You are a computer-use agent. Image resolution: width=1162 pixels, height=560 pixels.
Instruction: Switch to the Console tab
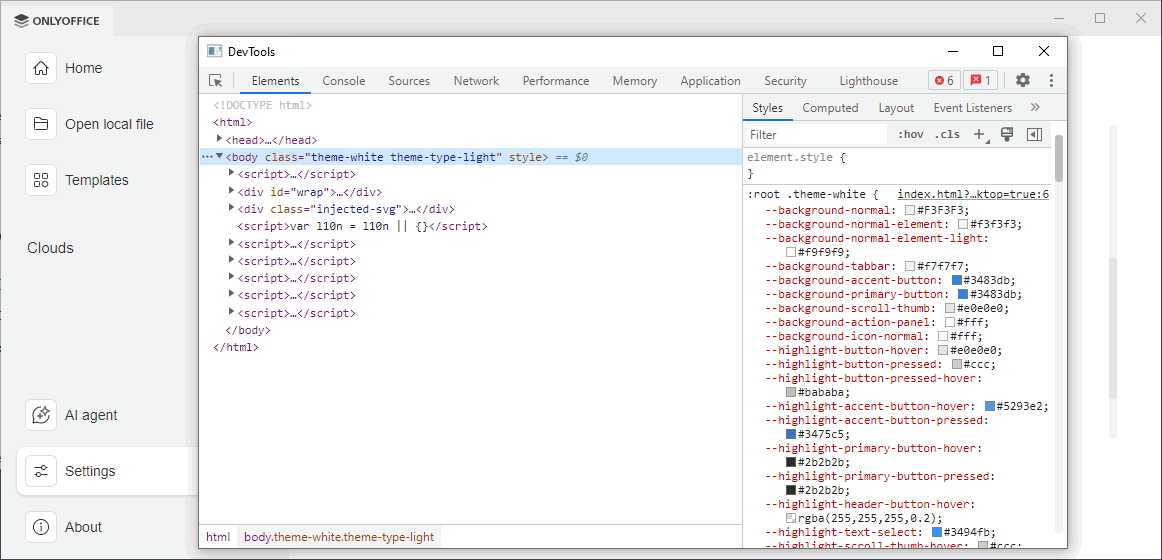pyautogui.click(x=344, y=81)
